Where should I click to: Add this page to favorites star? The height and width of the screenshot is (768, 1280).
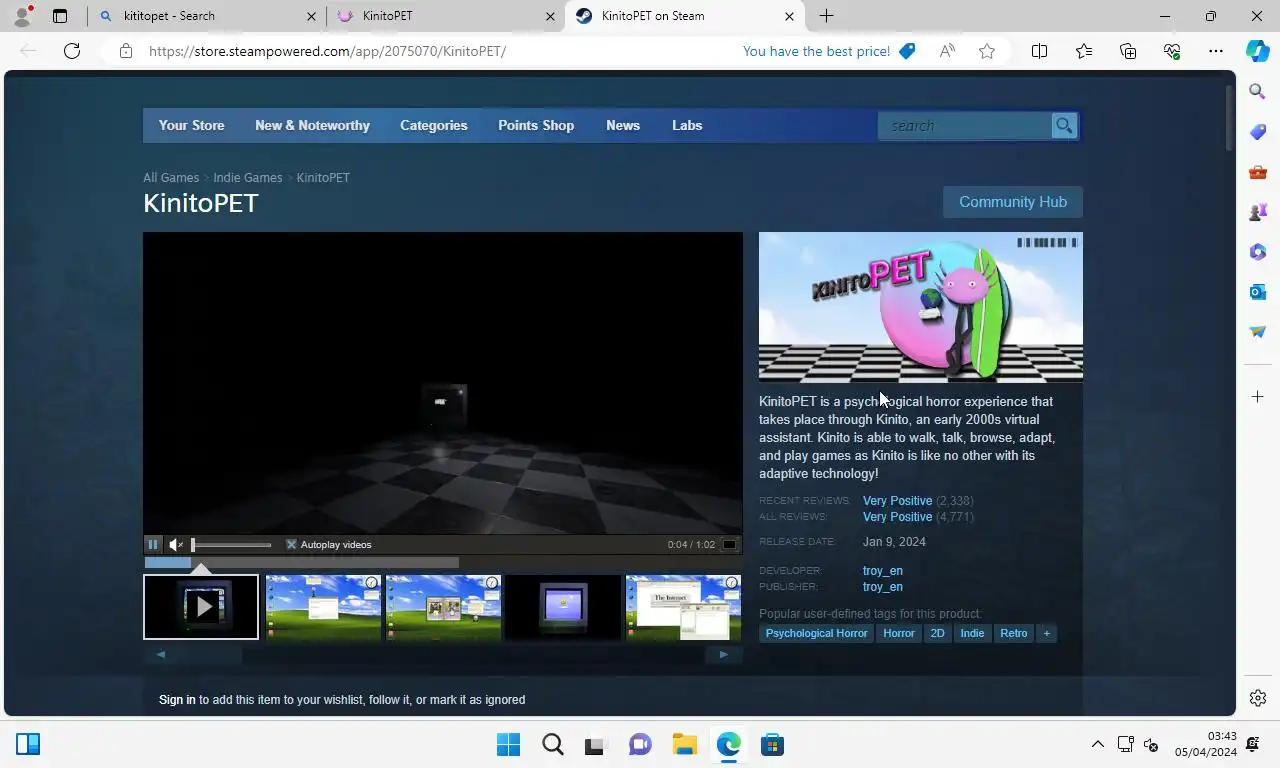(x=987, y=51)
